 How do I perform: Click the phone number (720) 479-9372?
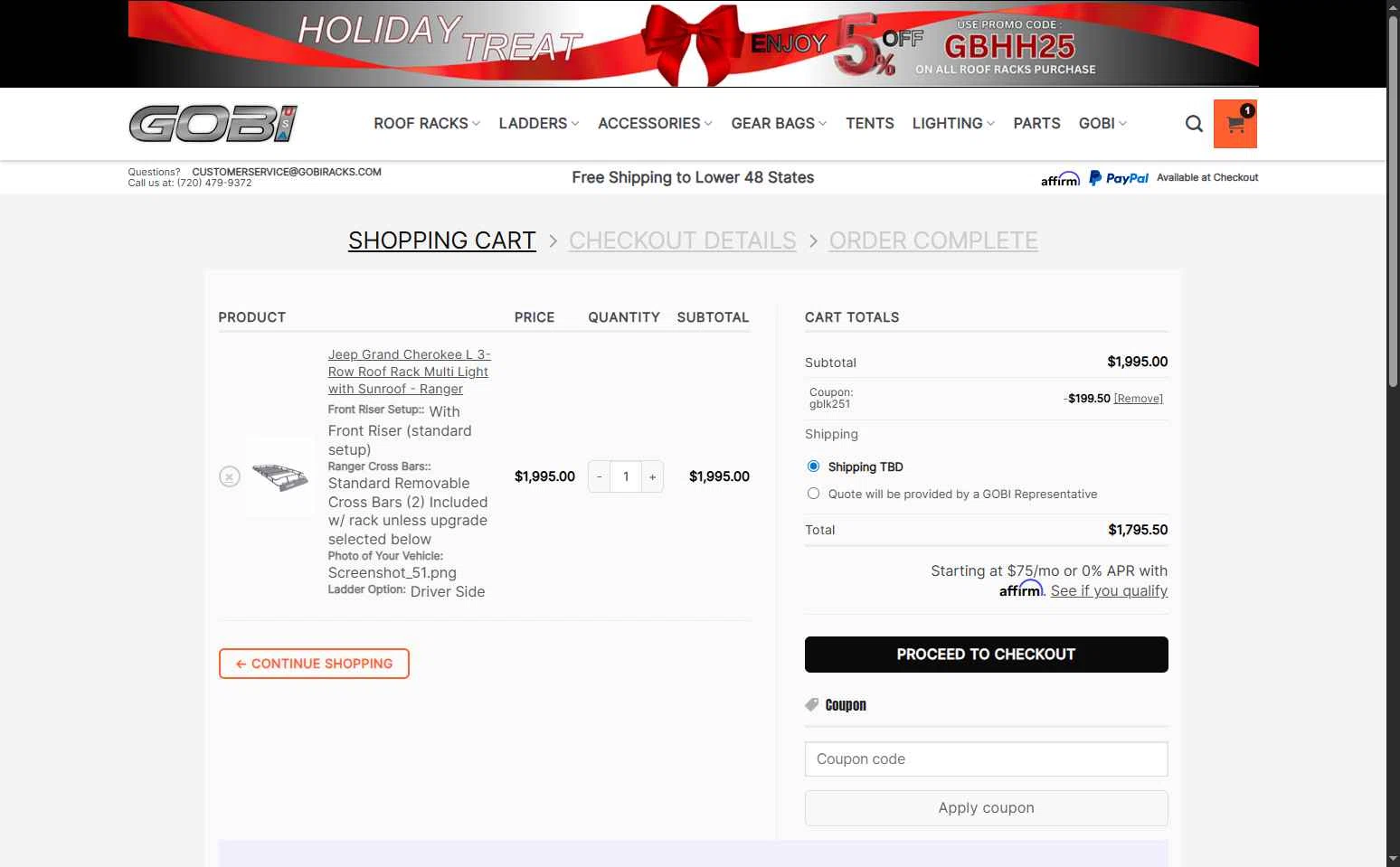click(x=214, y=183)
